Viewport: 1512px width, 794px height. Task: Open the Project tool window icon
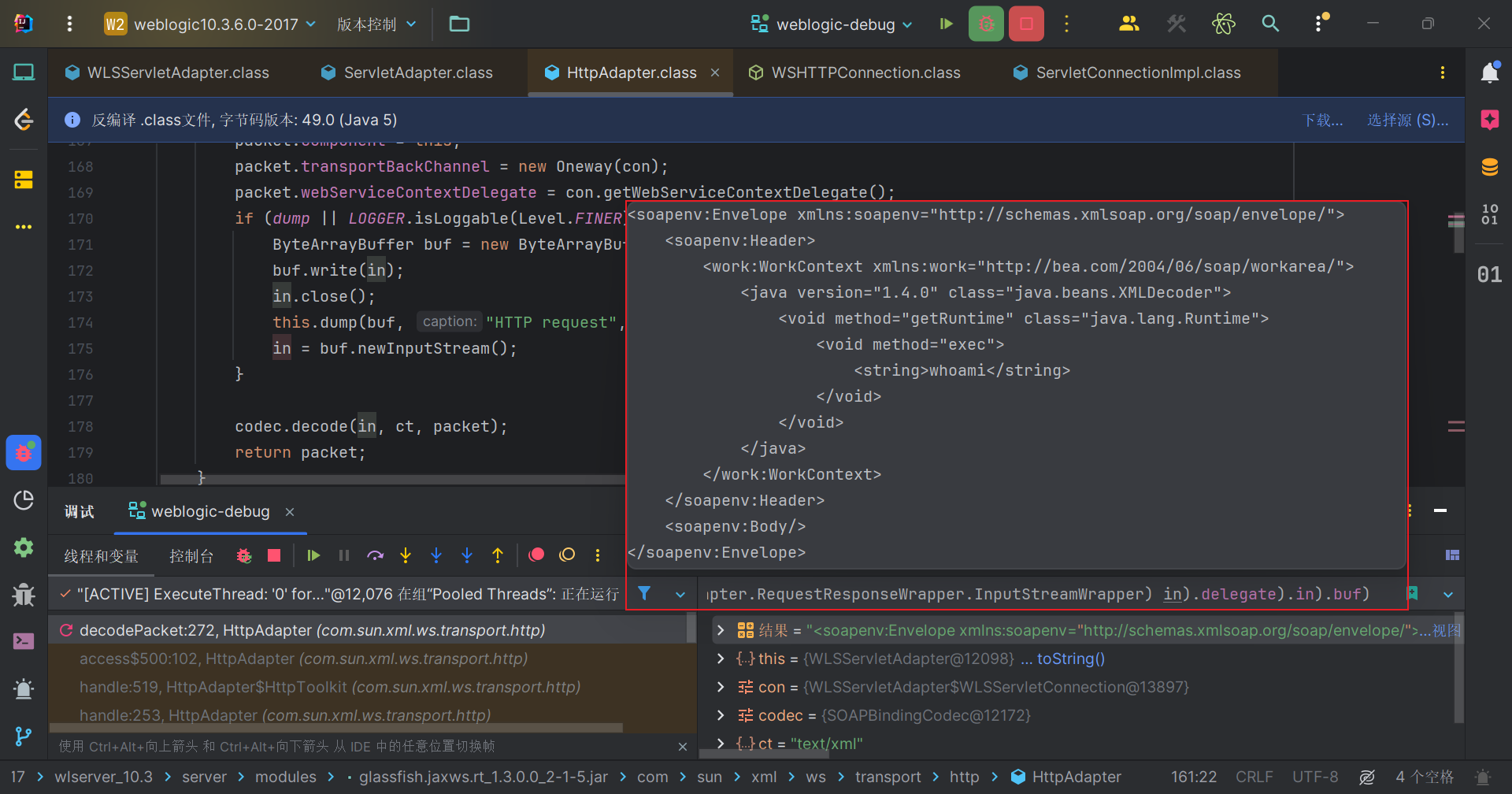coord(24,72)
